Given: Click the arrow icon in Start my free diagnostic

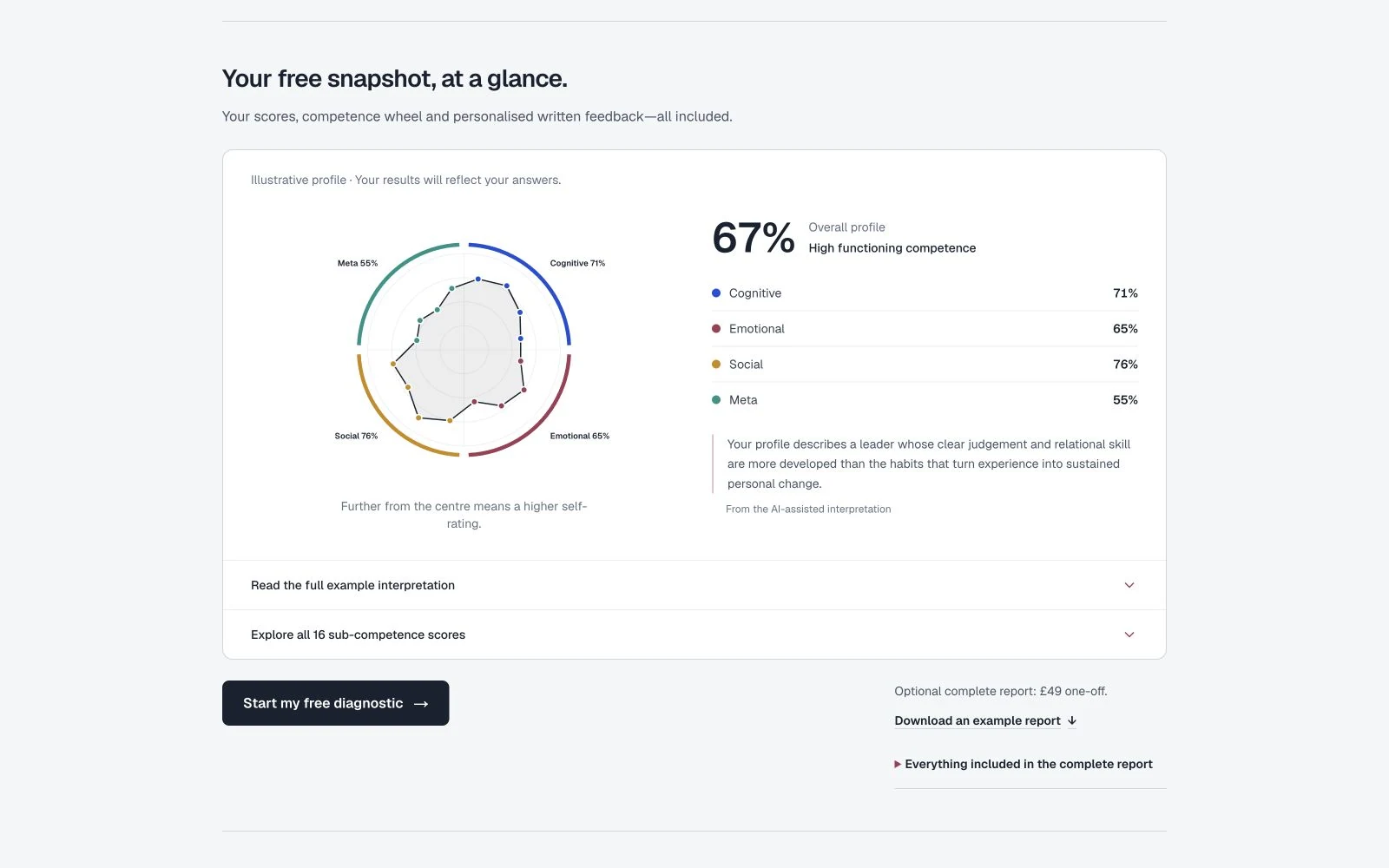Looking at the screenshot, I should (x=421, y=704).
